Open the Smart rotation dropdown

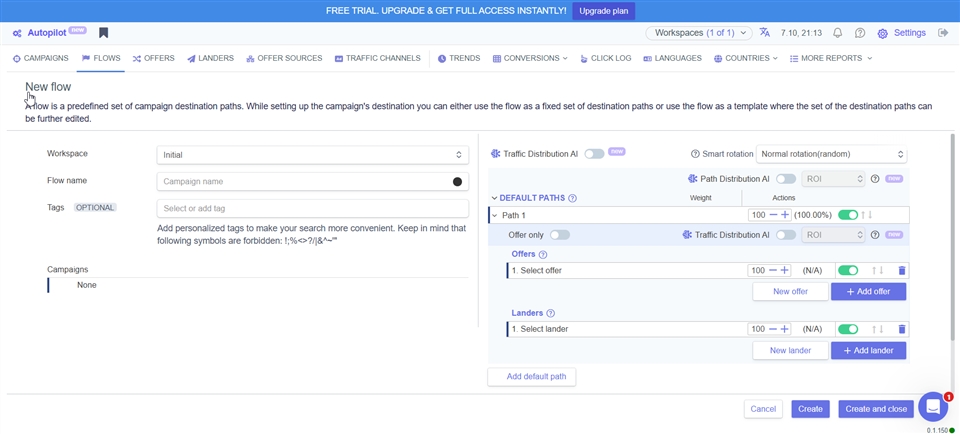click(831, 154)
